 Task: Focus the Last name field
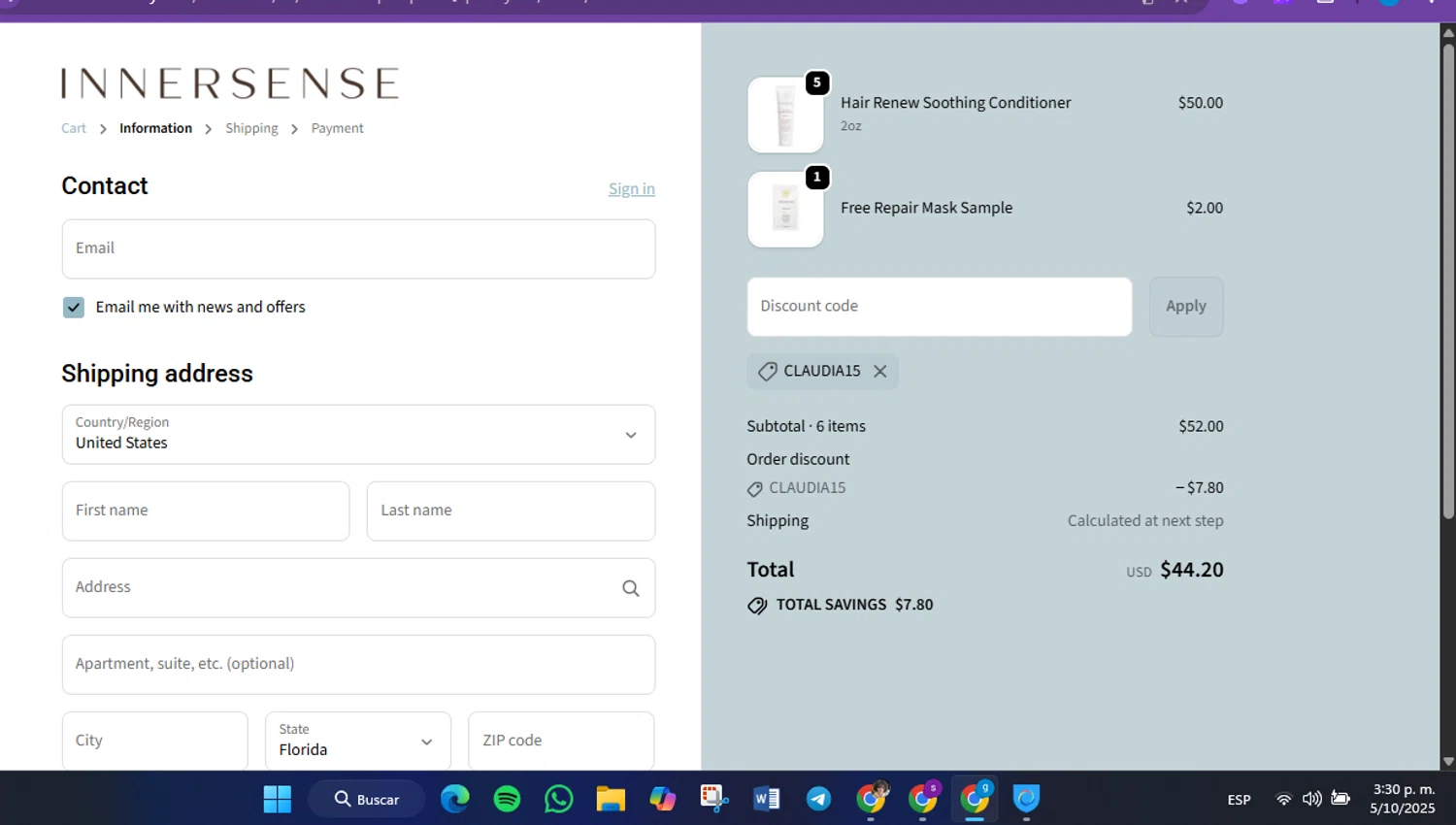(511, 511)
